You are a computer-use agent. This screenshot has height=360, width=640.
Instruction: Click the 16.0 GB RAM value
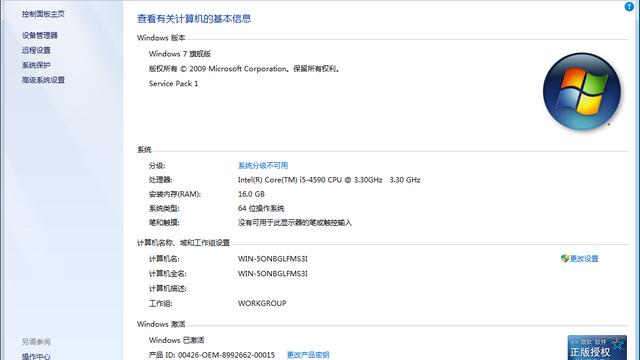click(x=251, y=194)
